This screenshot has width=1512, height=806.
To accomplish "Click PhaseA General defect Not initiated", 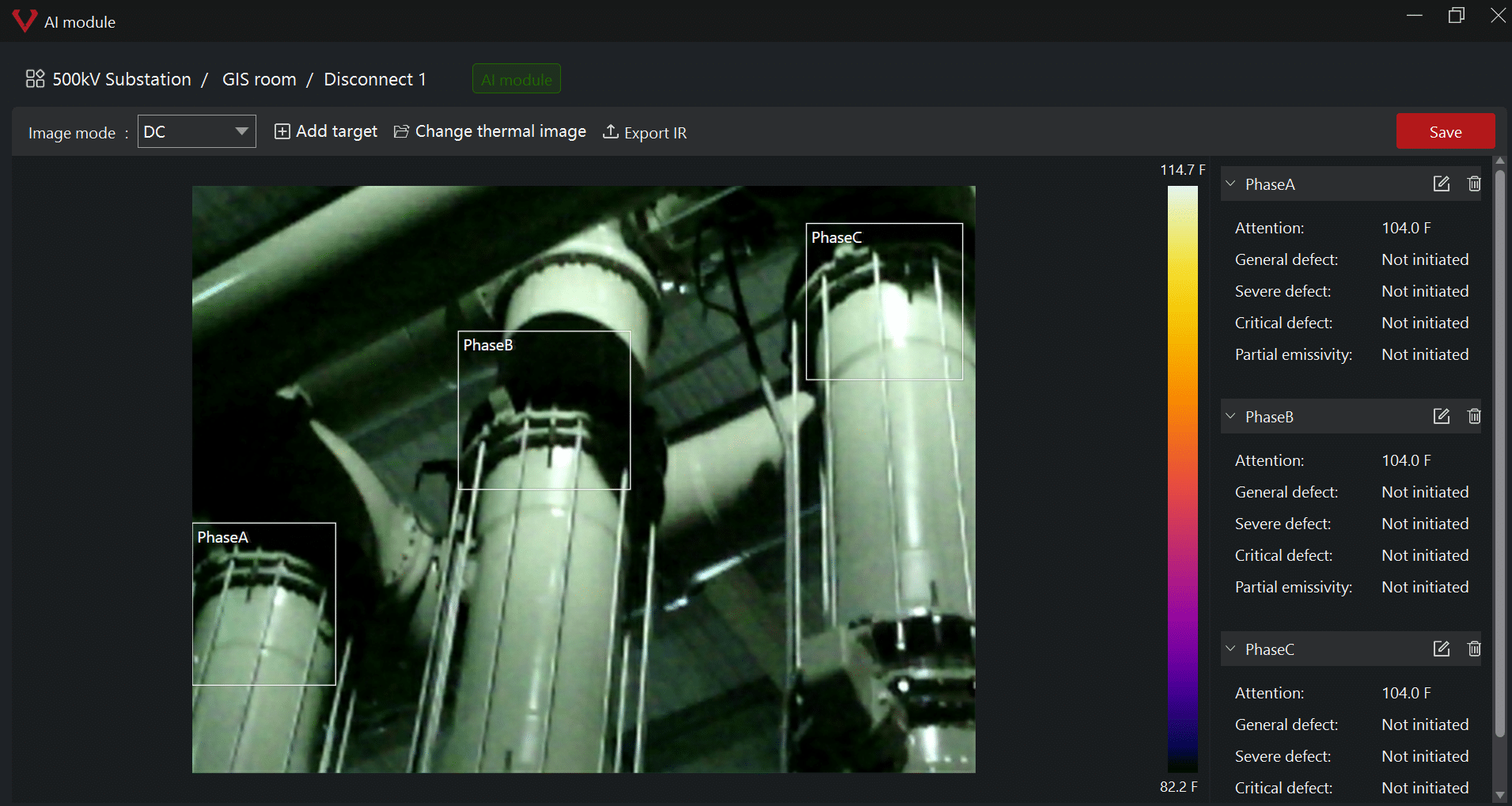I will point(1425,259).
